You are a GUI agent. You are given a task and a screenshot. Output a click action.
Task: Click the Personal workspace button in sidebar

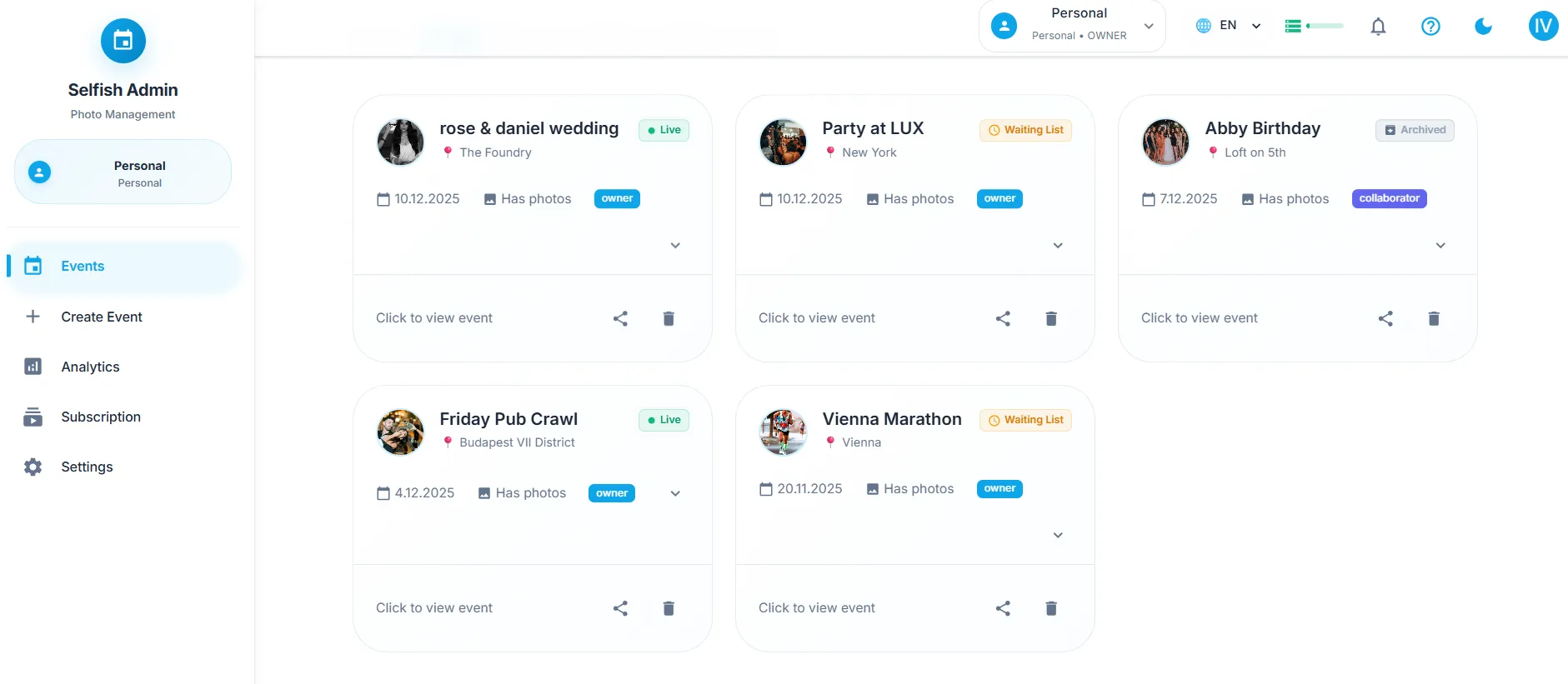point(123,172)
